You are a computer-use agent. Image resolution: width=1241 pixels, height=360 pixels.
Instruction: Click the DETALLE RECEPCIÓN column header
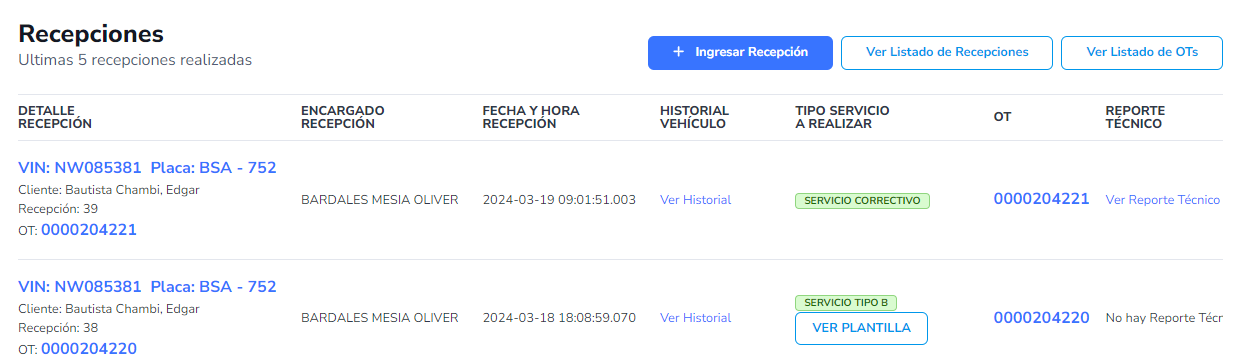(x=55, y=117)
